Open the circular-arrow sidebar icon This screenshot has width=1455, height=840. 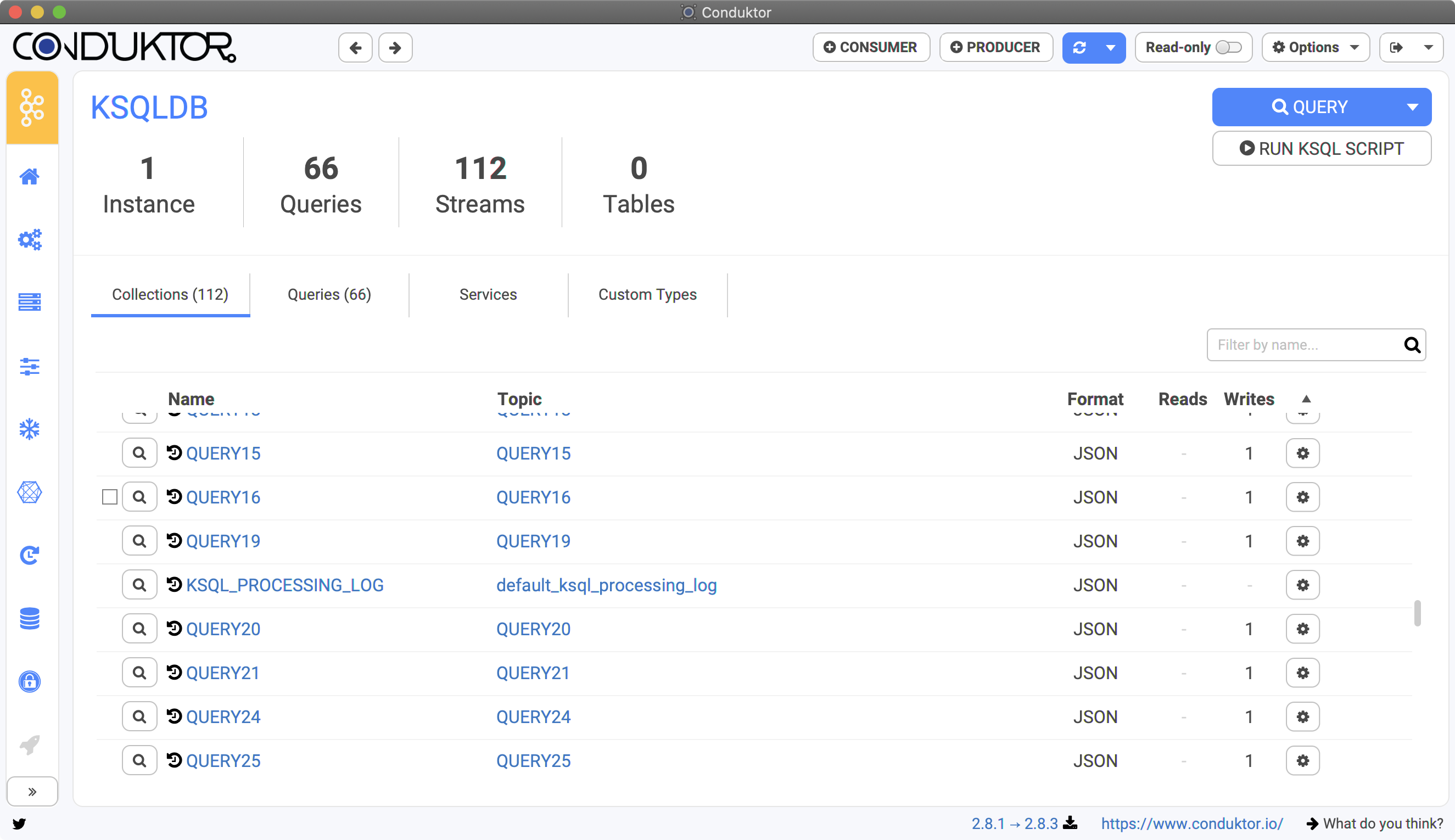pyautogui.click(x=30, y=555)
